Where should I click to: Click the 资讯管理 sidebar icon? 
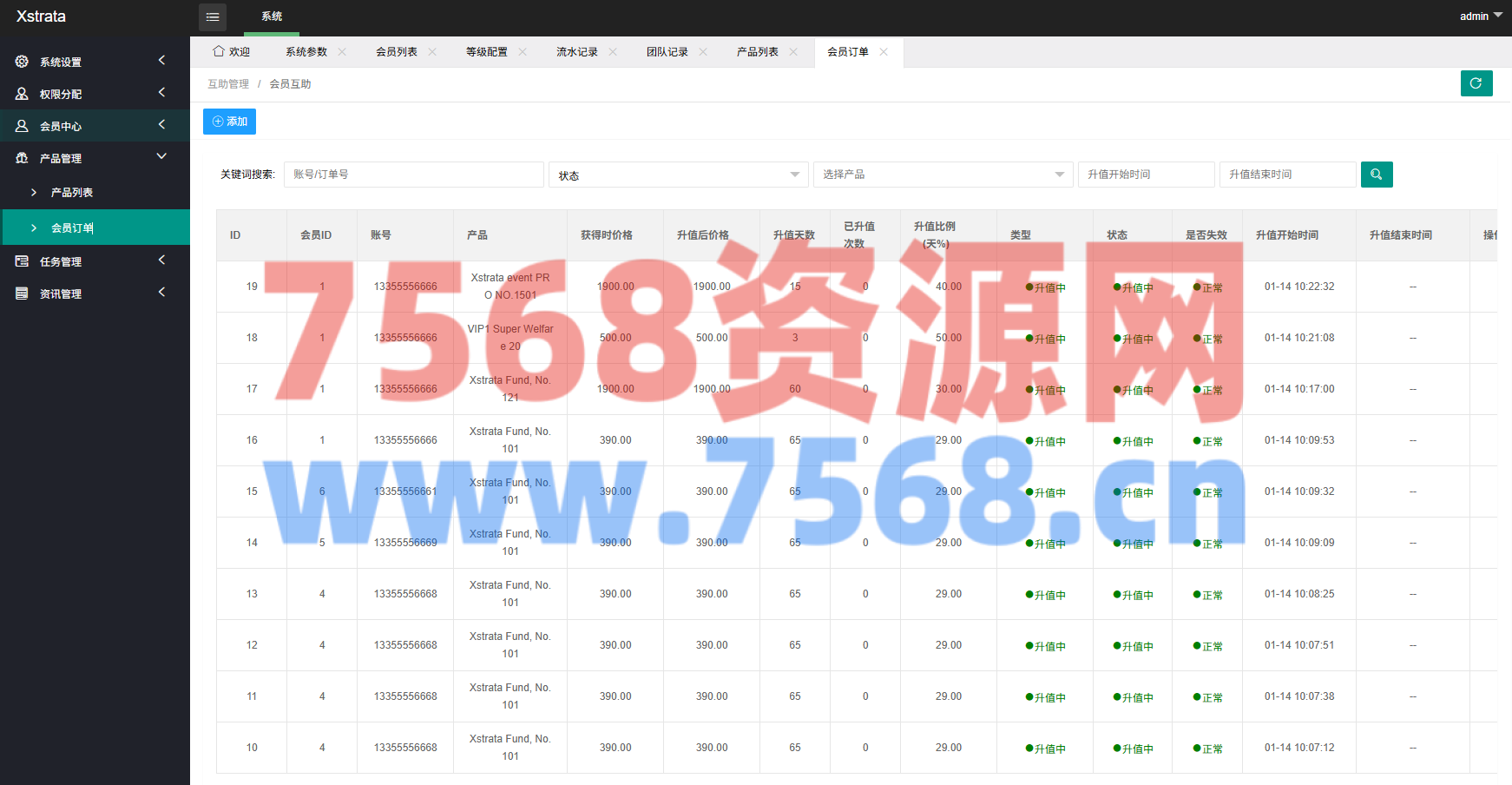(22, 294)
